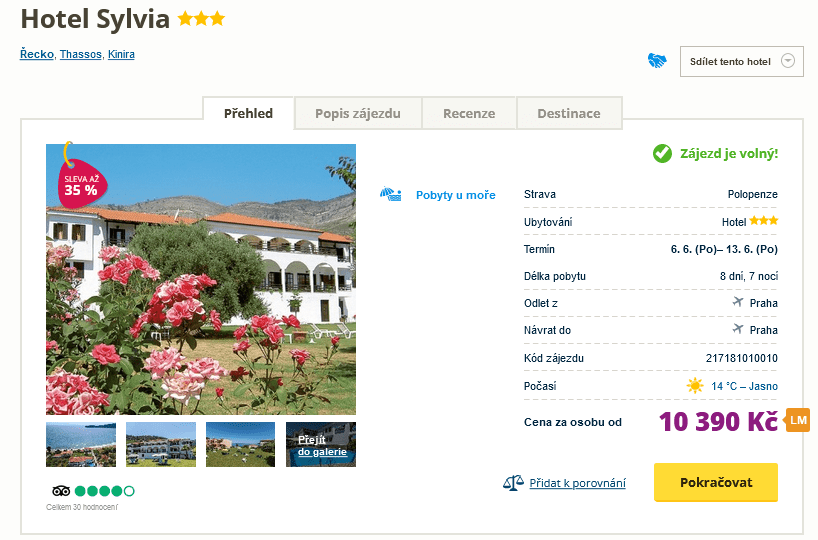
Task: Follow the Řecko breadcrumb link
Action: click(37, 54)
